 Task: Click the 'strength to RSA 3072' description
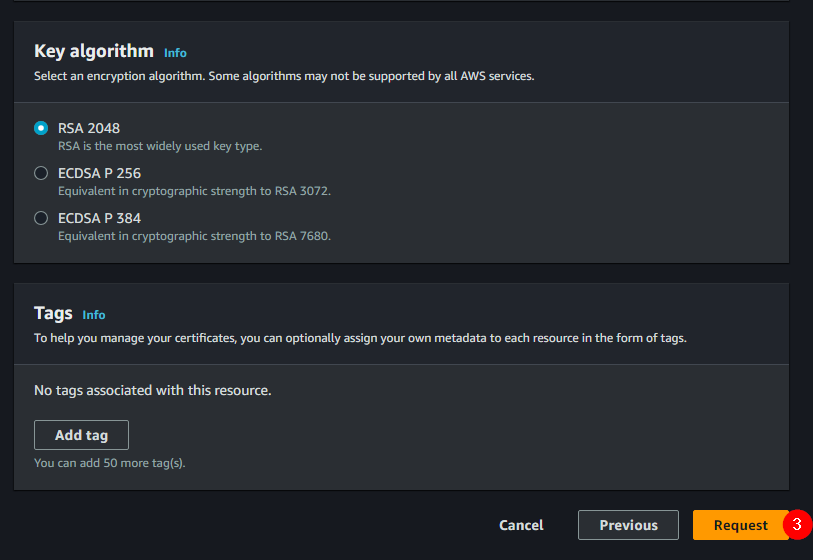coord(194,191)
